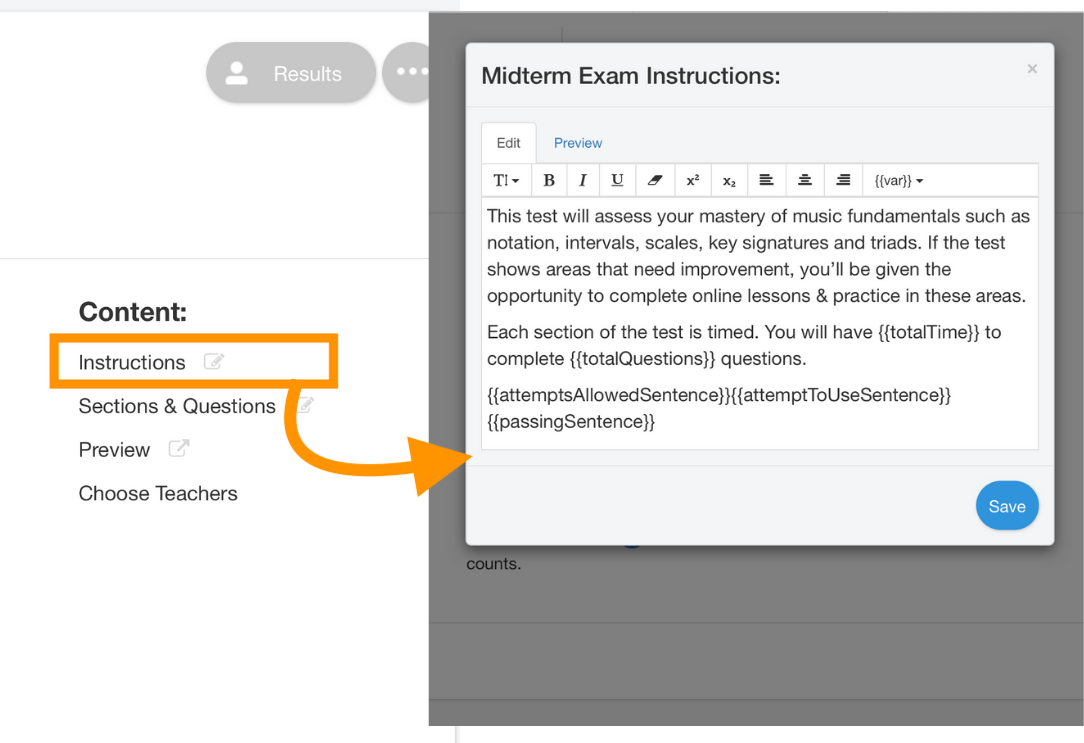Center align the text

pyautogui.click(x=805, y=180)
